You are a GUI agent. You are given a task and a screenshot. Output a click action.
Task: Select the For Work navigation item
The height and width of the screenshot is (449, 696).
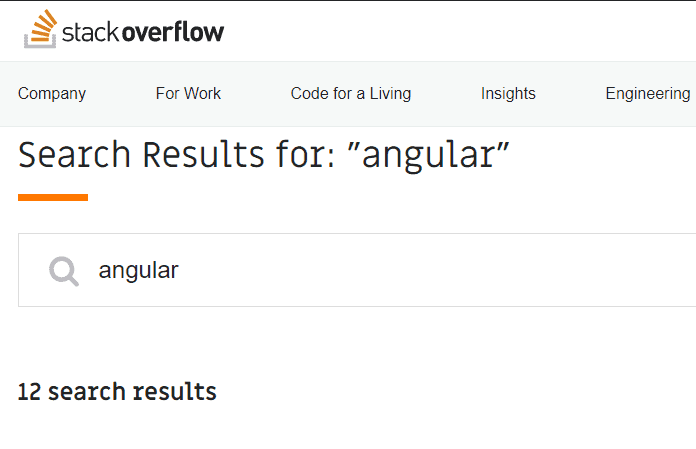coord(188,94)
